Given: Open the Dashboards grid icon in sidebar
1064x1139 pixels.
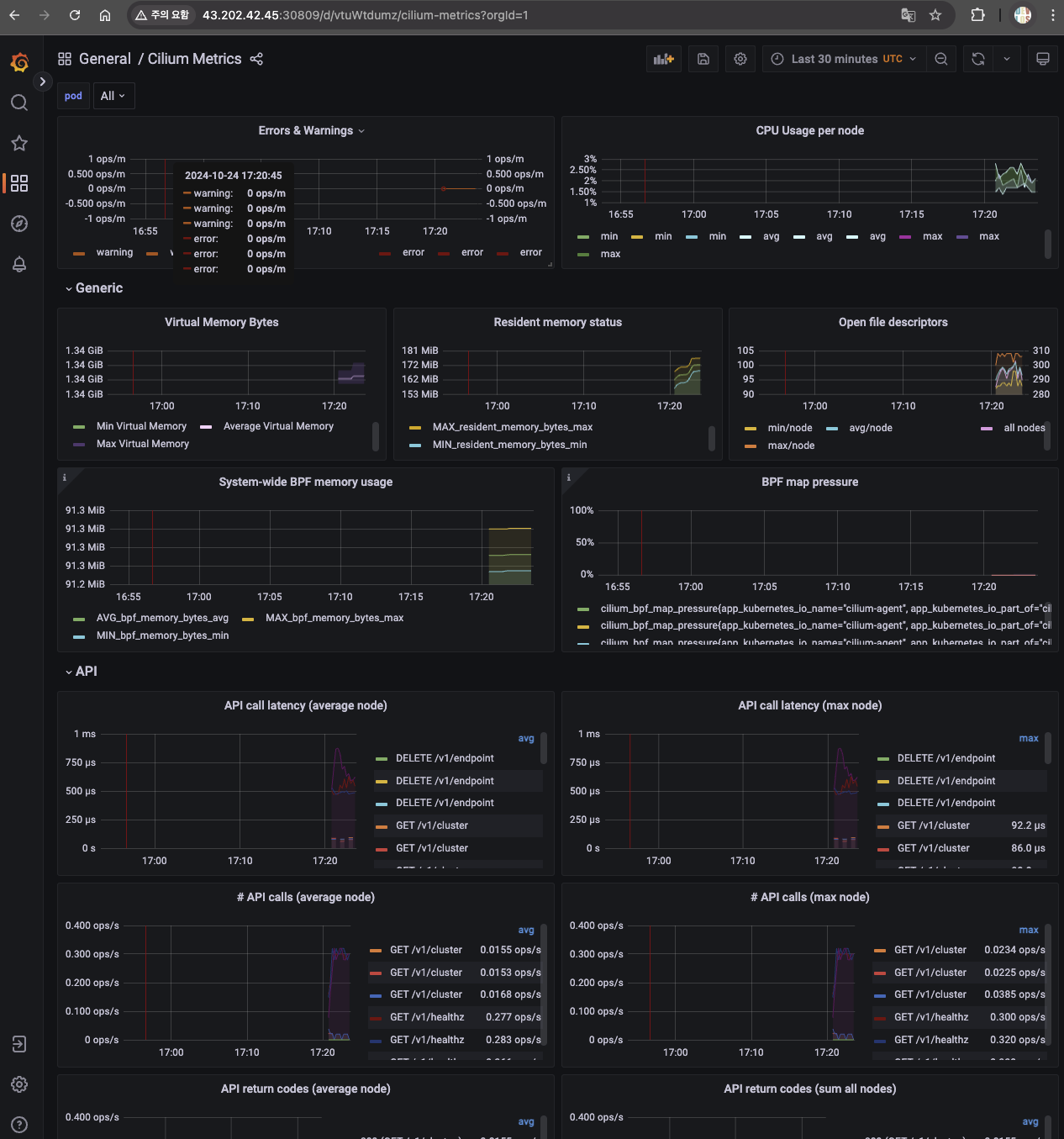Looking at the screenshot, I should 19,183.
